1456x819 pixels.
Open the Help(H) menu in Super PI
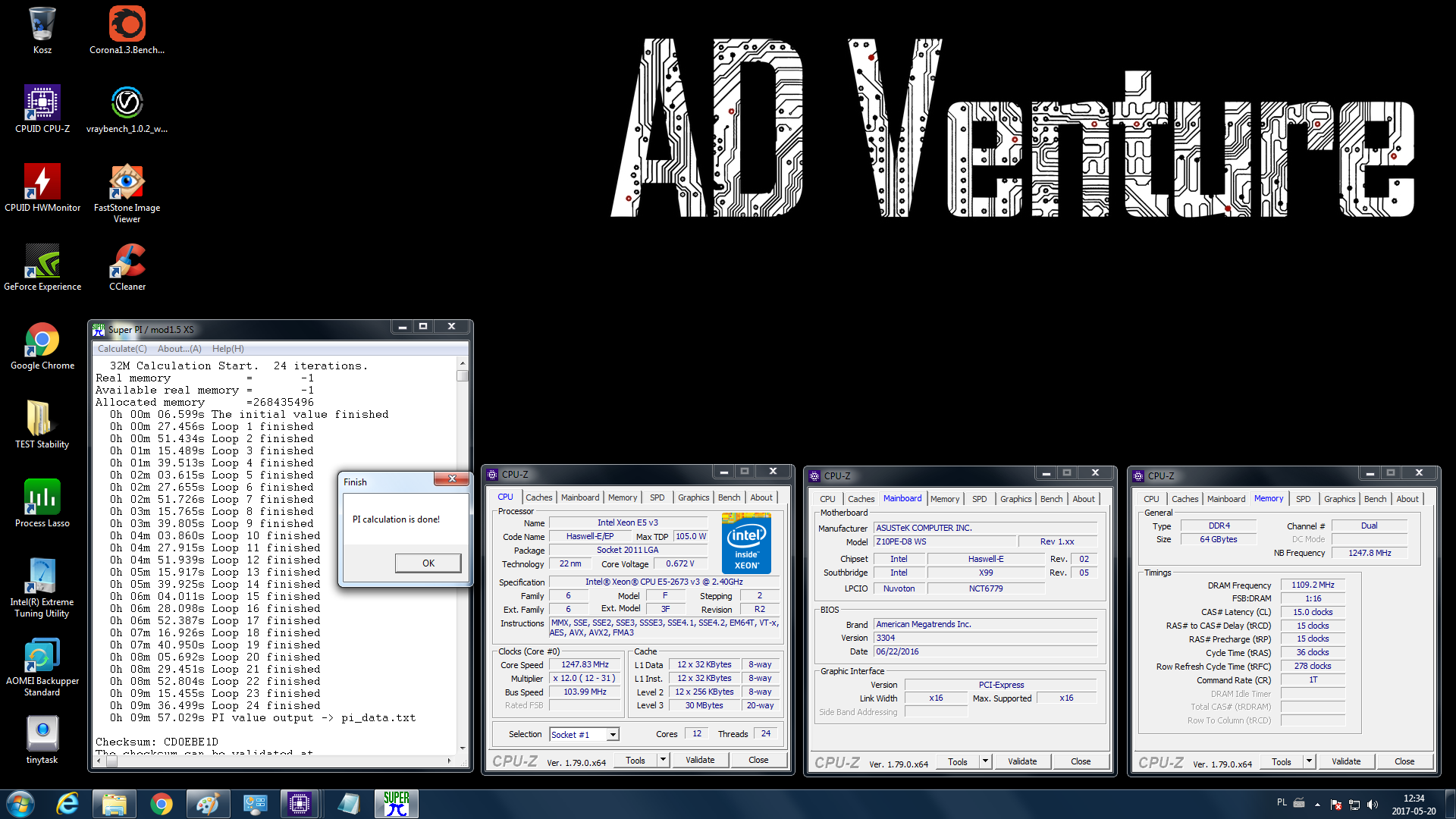(228, 349)
